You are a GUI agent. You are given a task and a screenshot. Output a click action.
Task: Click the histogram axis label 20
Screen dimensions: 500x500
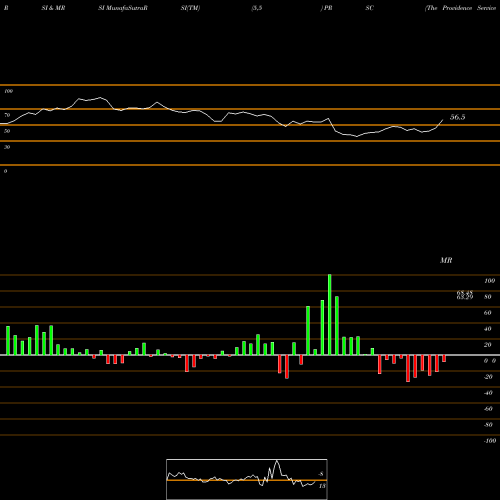pos(488,345)
